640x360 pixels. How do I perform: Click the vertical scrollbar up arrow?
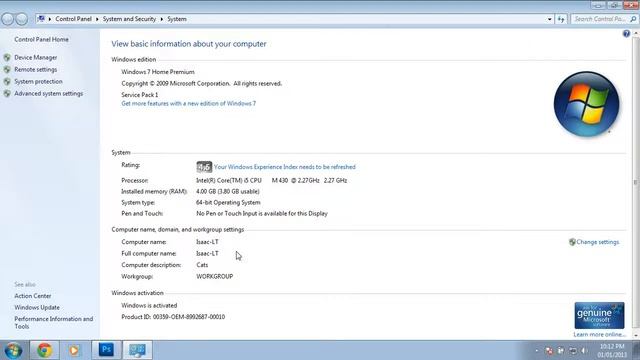coord(636,33)
